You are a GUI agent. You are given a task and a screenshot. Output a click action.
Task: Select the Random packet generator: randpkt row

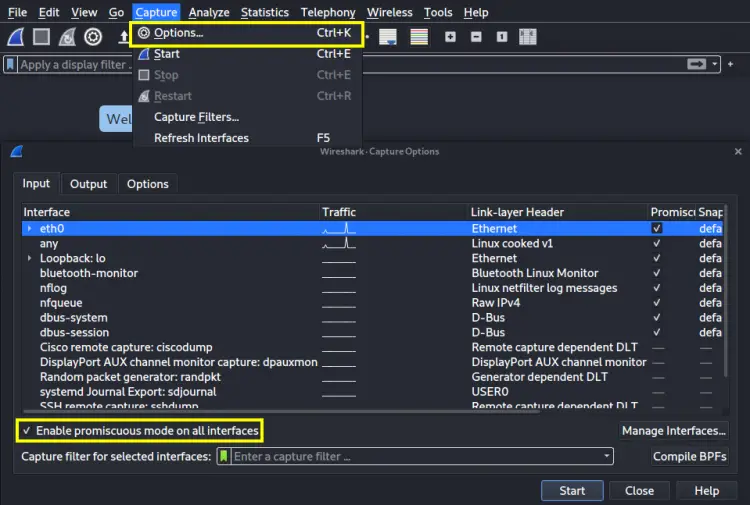[372, 377]
